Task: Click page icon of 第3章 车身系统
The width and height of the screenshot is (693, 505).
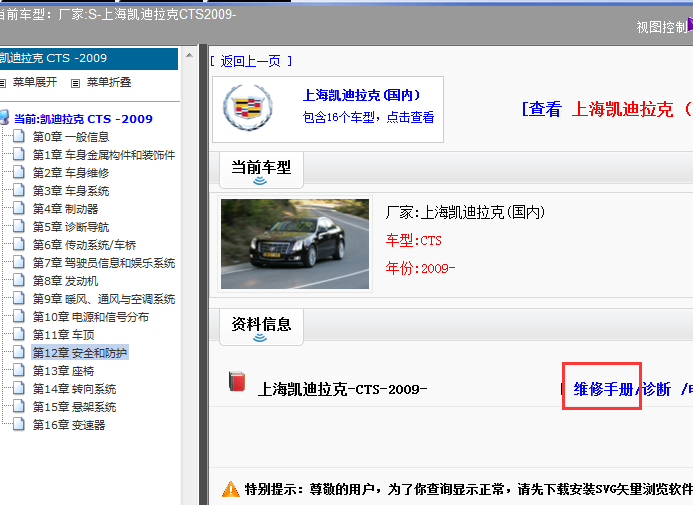Action: [19, 190]
